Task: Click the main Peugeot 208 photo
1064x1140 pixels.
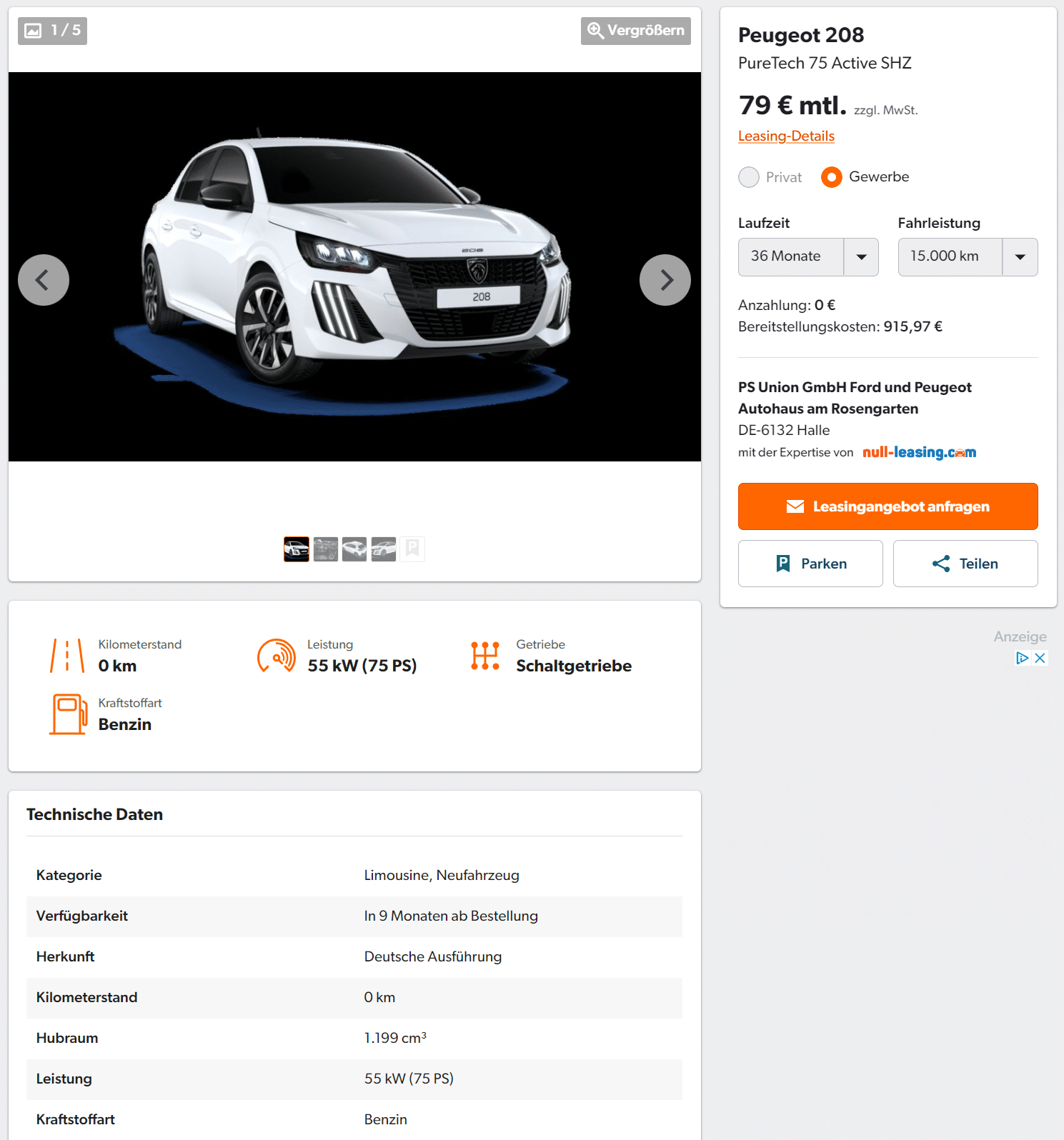Action: point(354,266)
